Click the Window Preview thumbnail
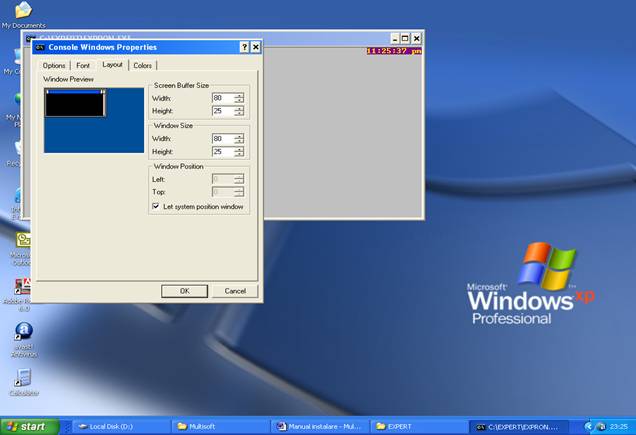The width and height of the screenshot is (636, 435). point(94,121)
